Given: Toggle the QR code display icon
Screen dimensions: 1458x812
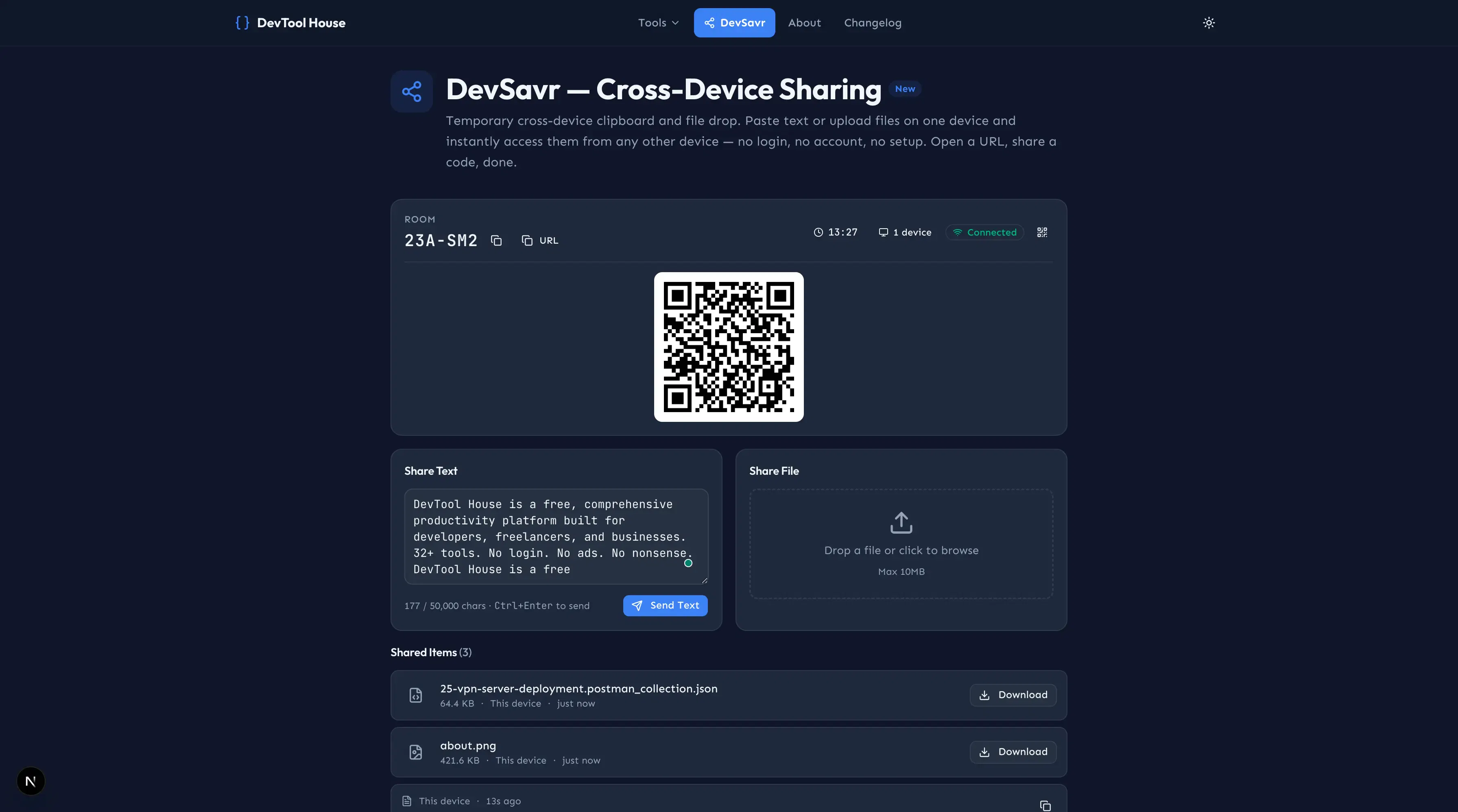Looking at the screenshot, I should coord(1042,232).
